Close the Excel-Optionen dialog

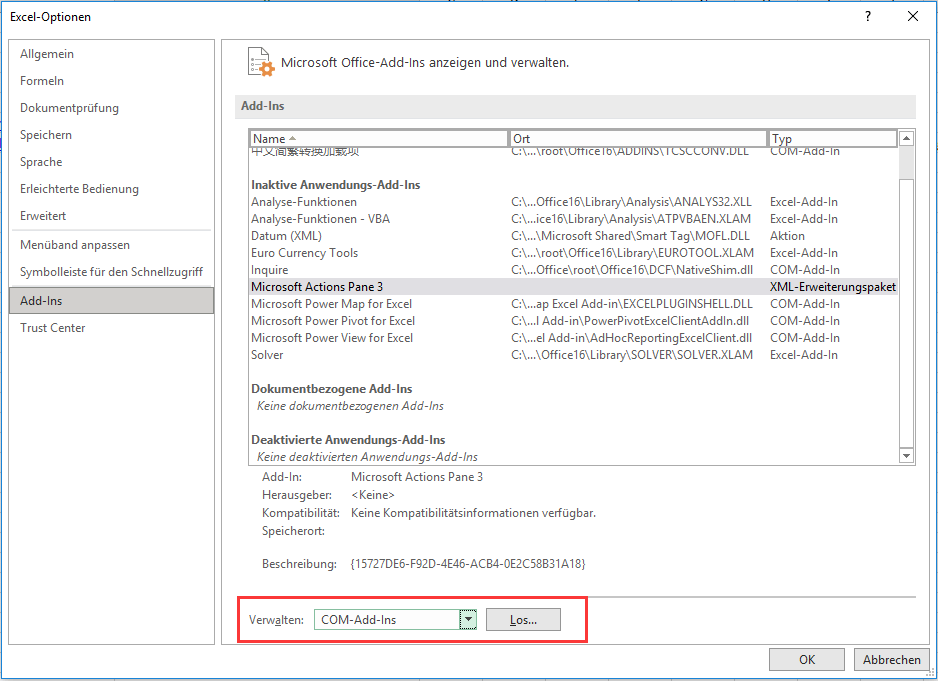click(912, 16)
